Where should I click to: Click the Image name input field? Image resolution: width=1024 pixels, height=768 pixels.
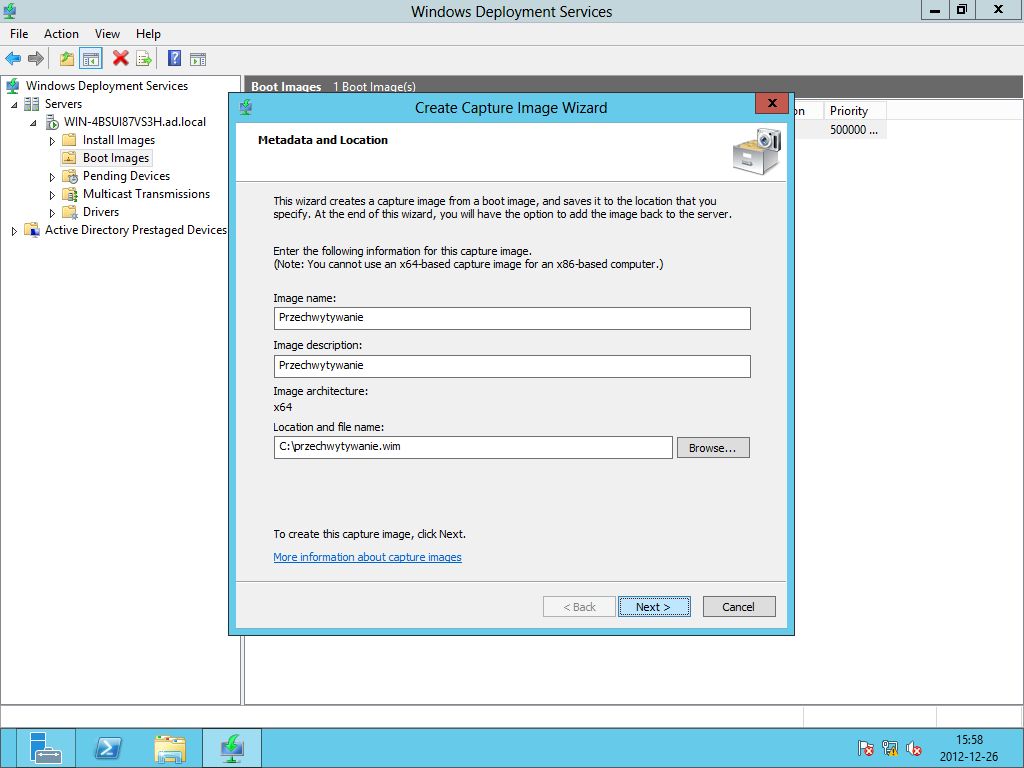512,318
